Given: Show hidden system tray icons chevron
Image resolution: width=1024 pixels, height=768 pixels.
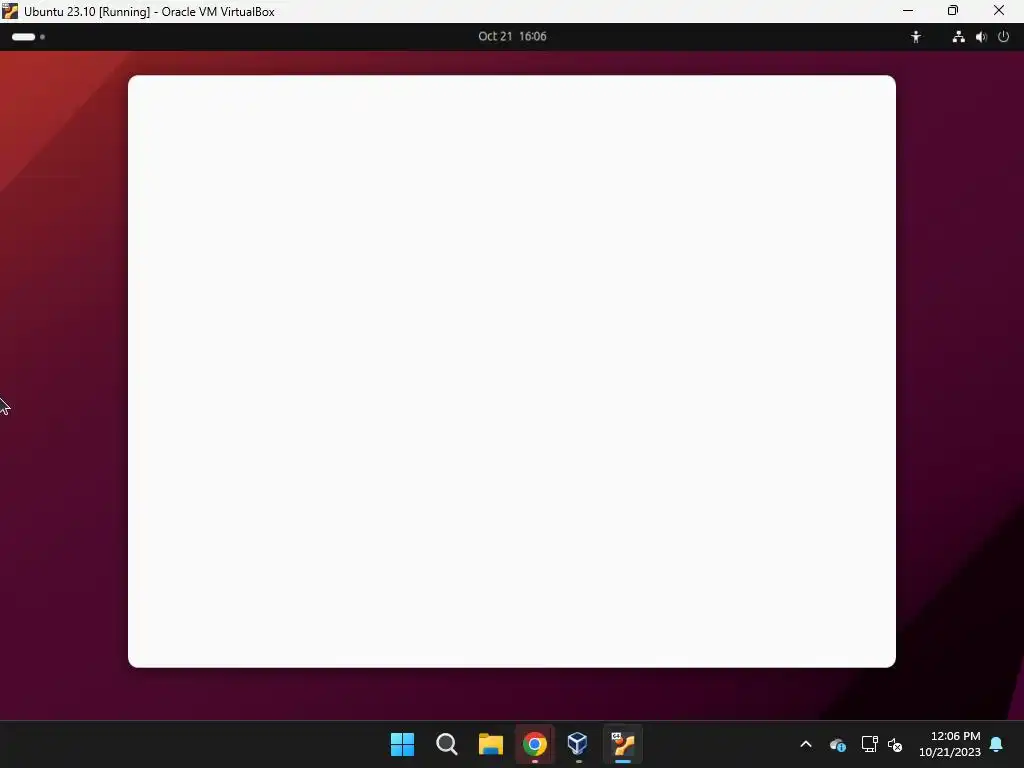Looking at the screenshot, I should pyautogui.click(x=806, y=744).
